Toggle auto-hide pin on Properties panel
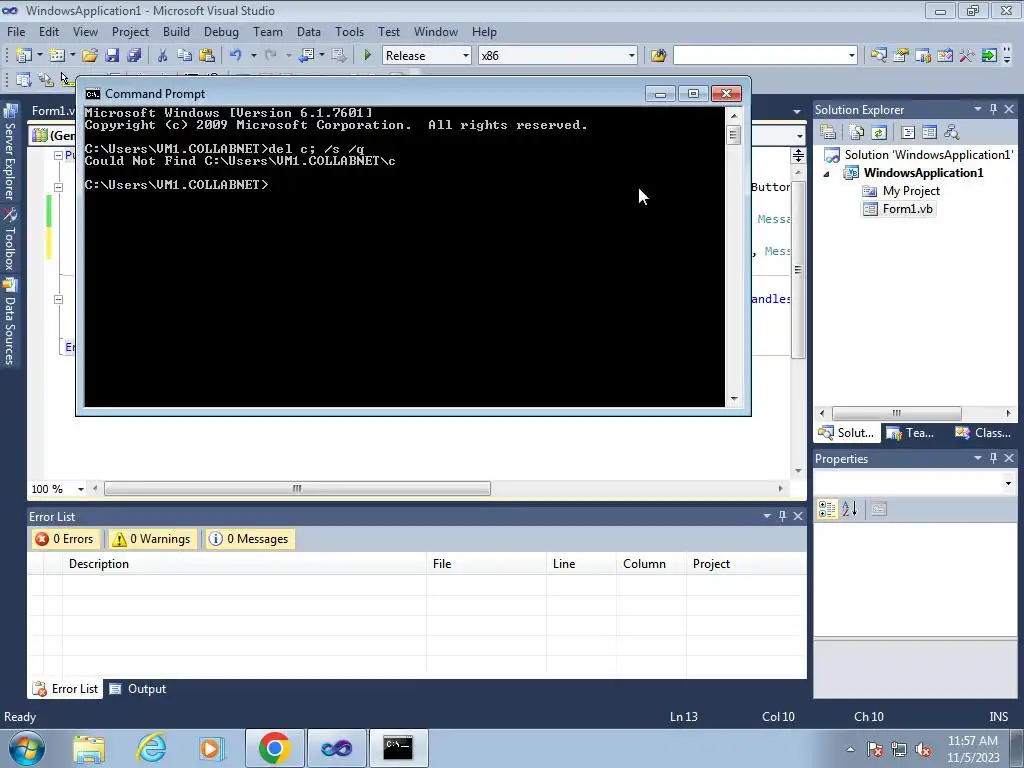1024x768 pixels. tap(993, 458)
